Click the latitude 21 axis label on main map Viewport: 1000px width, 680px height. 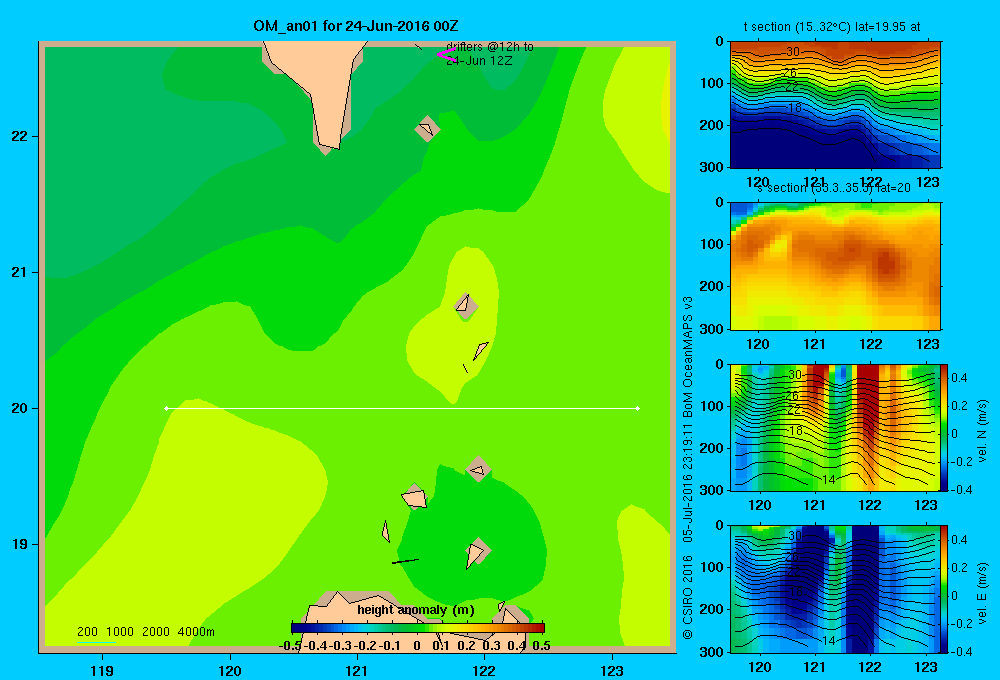20,272
